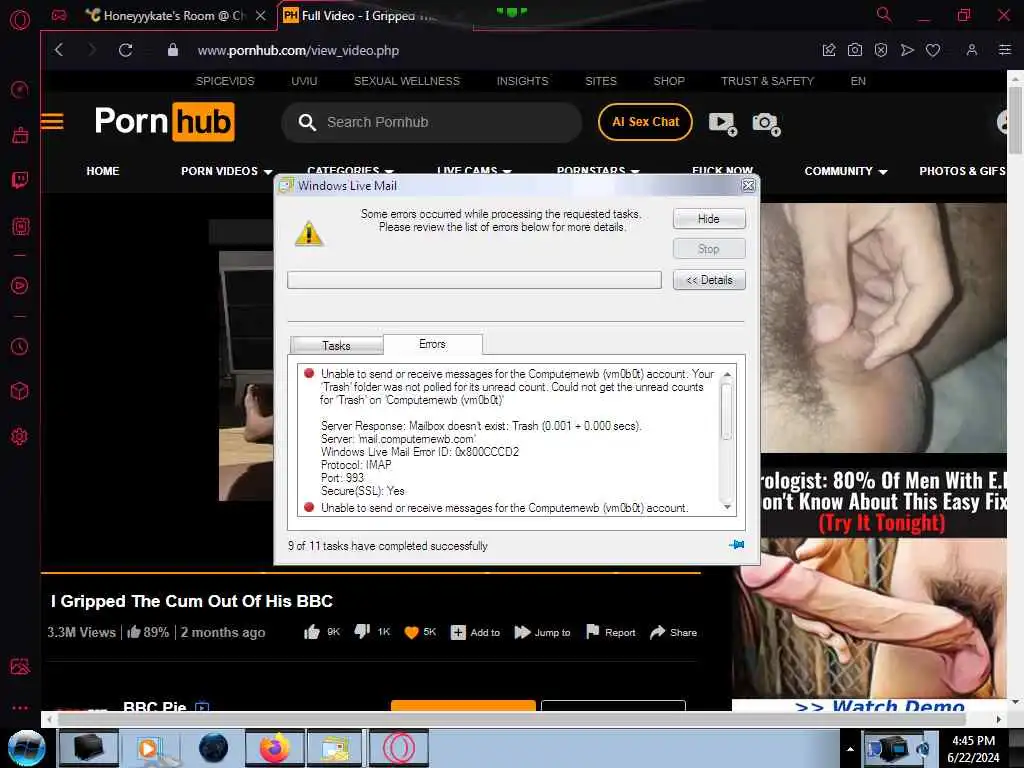Open the browser profile account icon
This screenshot has width=1024, height=768.
pos(972,50)
